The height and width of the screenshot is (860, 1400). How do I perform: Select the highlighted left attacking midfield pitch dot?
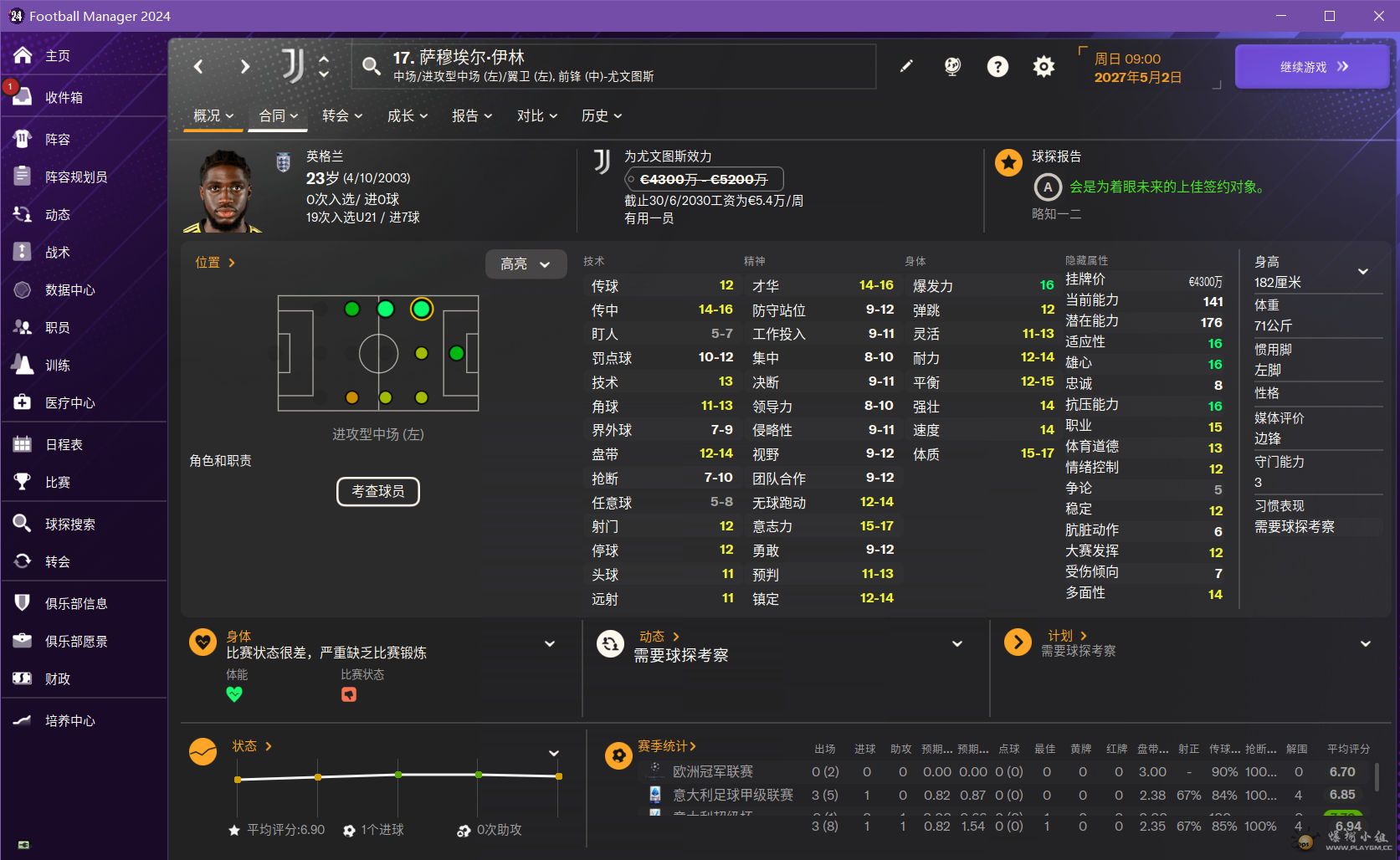pos(422,310)
